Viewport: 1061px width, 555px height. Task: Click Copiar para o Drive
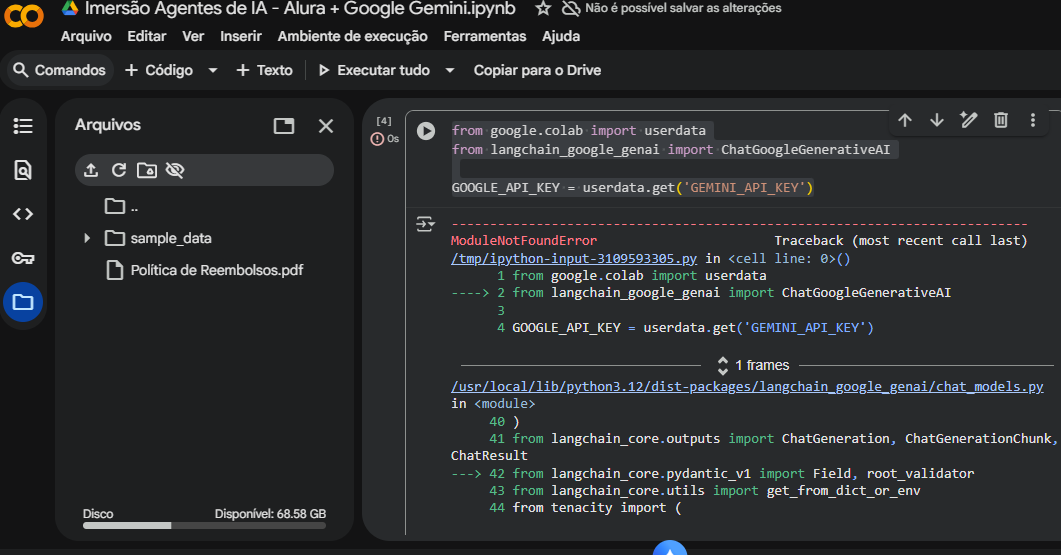click(537, 70)
